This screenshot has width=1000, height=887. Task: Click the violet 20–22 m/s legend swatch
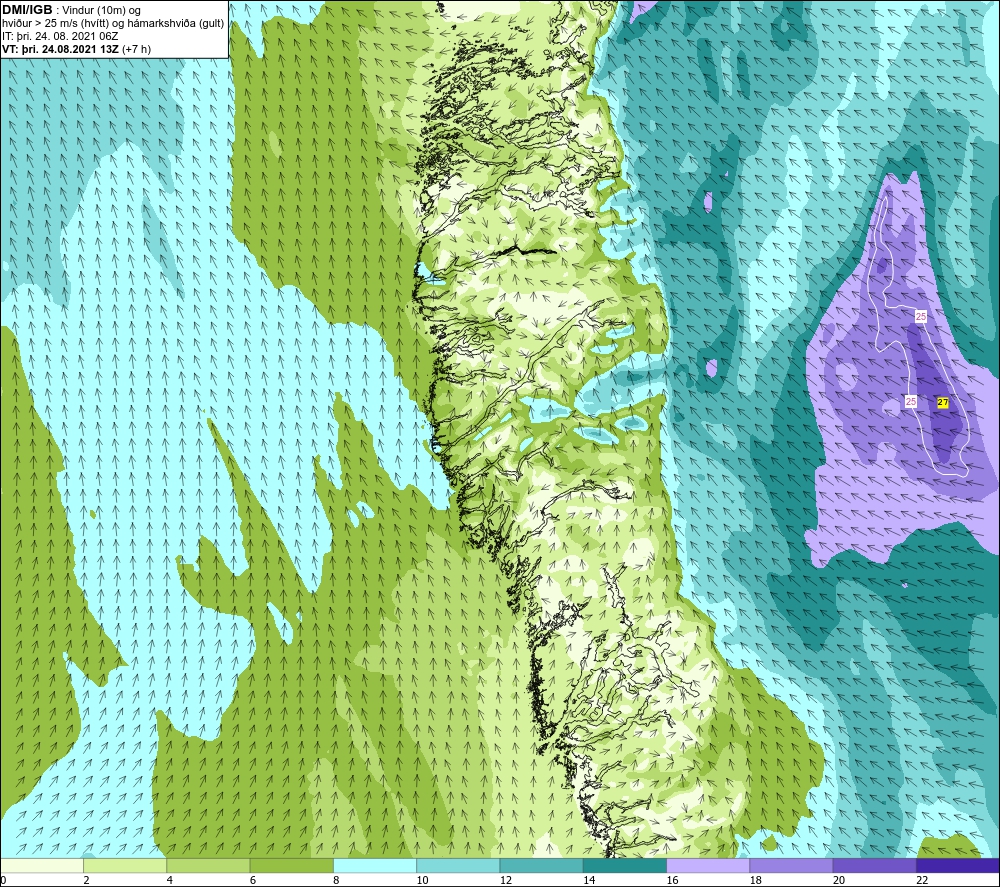click(x=874, y=865)
